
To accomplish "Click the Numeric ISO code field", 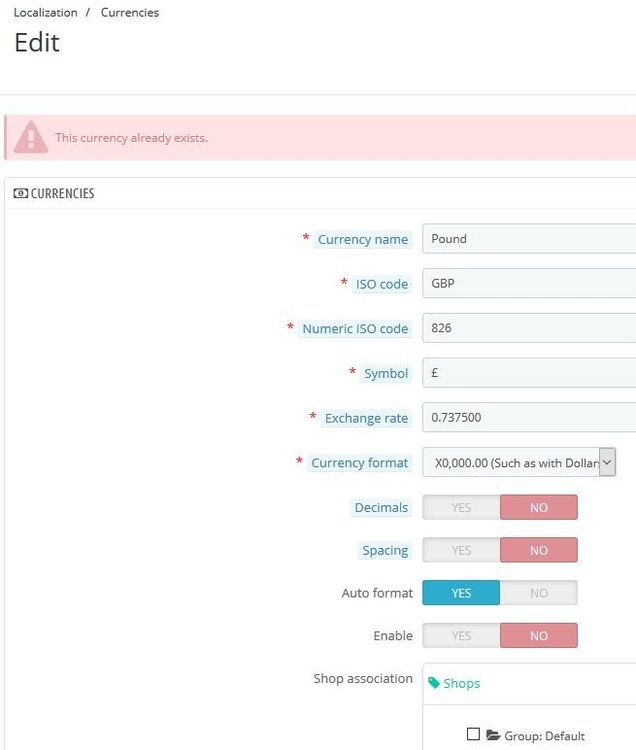I will tap(529, 328).
